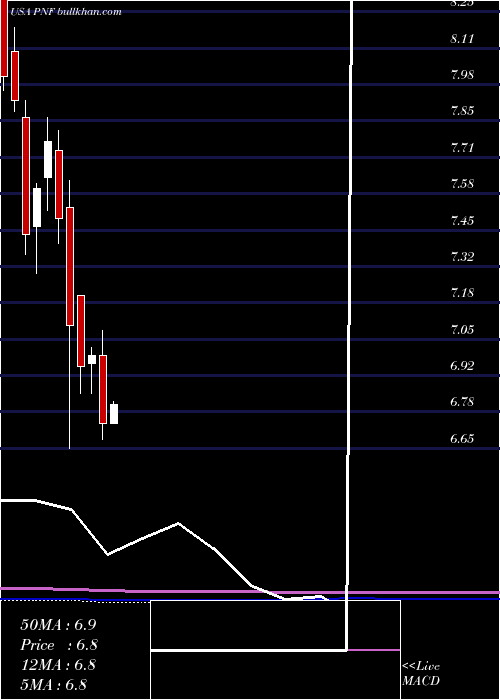Click the 'Price : 6.8' value
This screenshot has width=500, height=700.
(x=59, y=645)
